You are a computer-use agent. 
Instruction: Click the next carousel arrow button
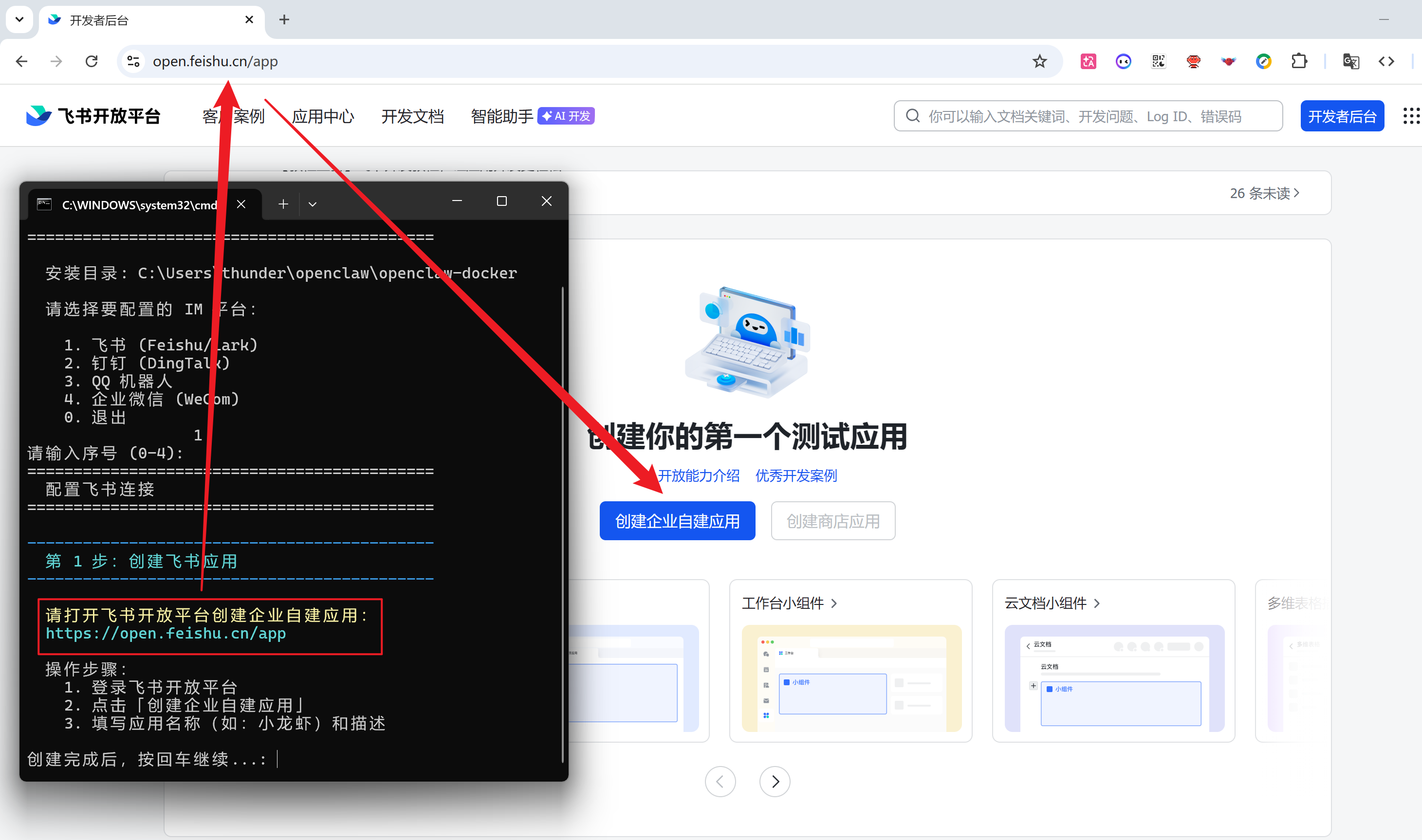point(775,782)
